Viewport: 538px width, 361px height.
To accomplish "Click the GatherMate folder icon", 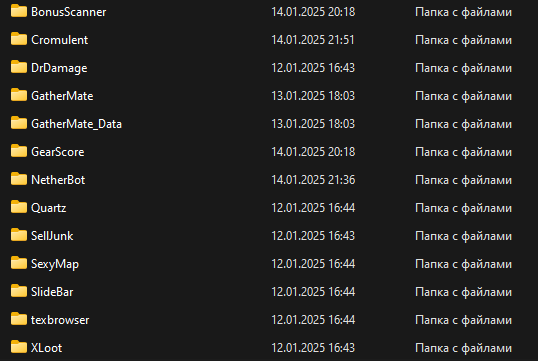I will click(19, 95).
